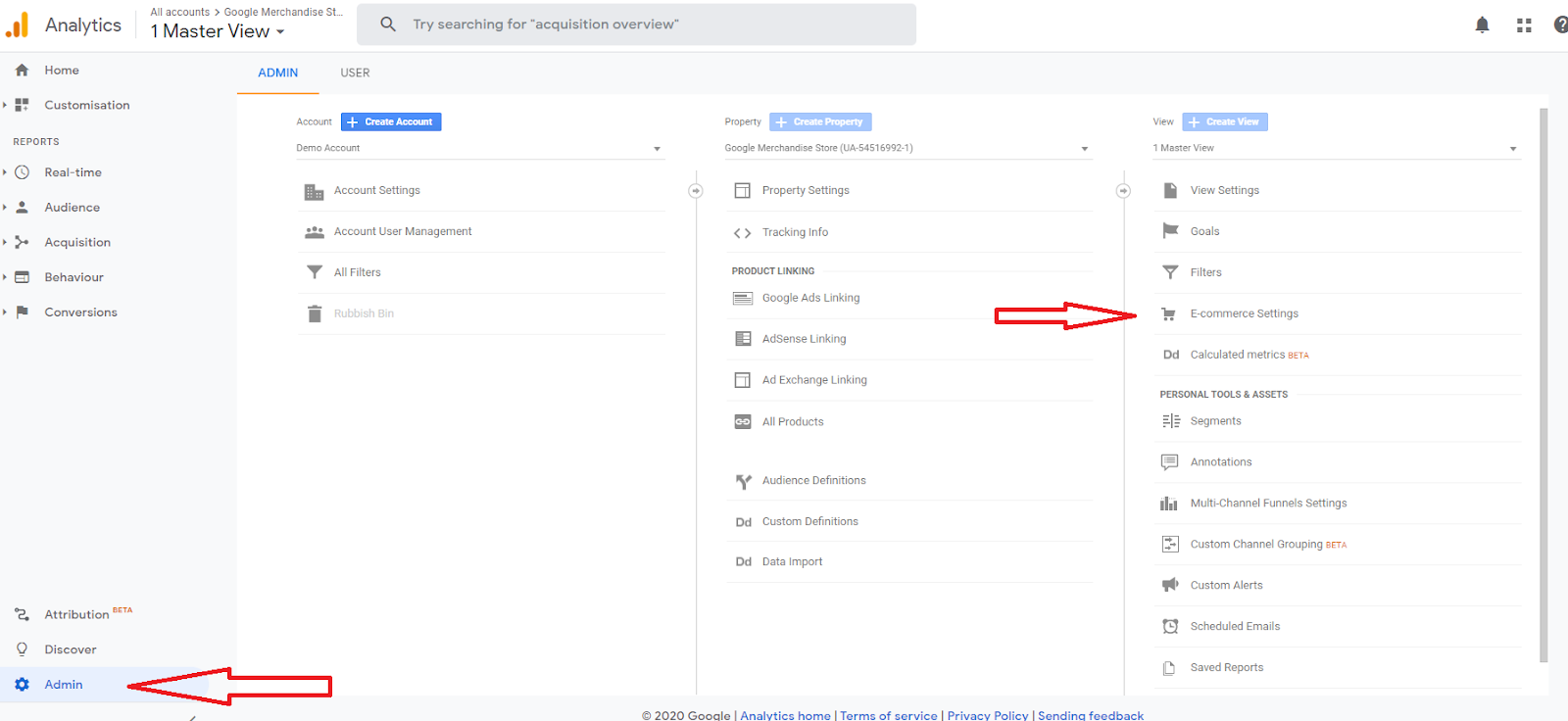Click the Account Settings building icon
1568x721 pixels.
click(314, 191)
